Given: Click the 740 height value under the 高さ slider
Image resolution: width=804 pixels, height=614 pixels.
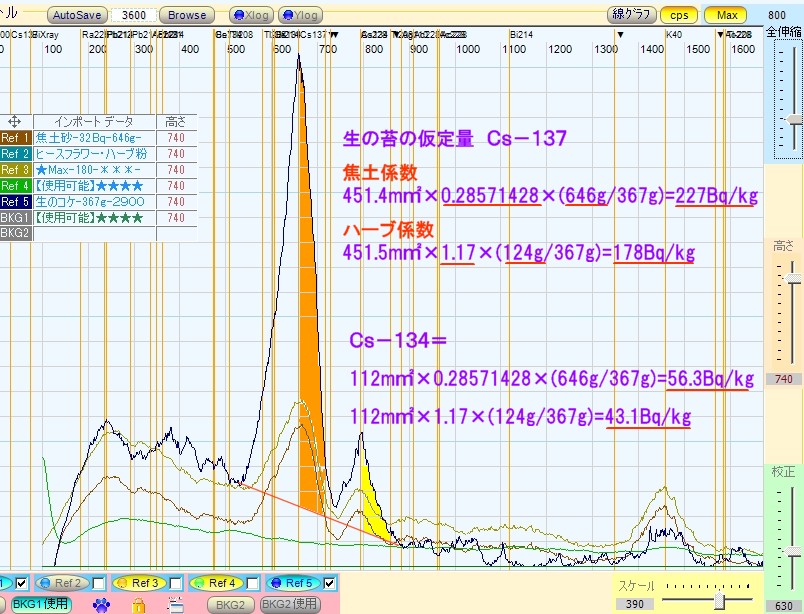Looking at the screenshot, I should (x=783, y=379).
